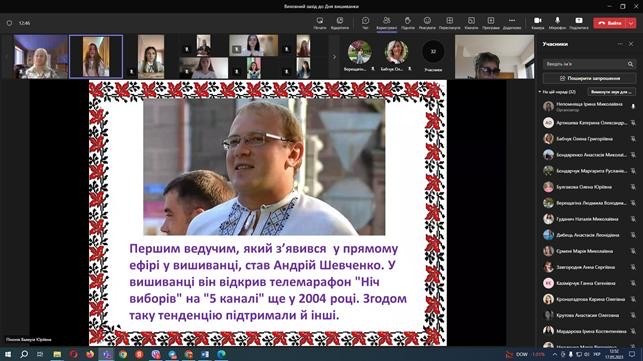
Task: Open the meeting Chat panel
Action: click(x=365, y=23)
